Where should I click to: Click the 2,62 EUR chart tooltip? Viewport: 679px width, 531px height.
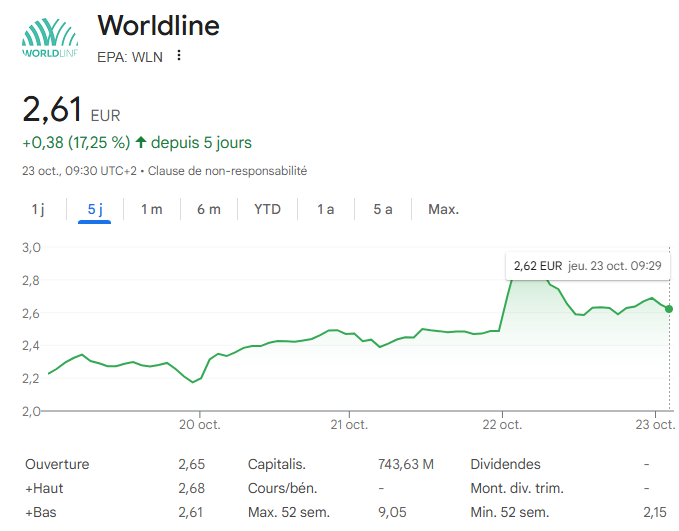[x=588, y=266]
